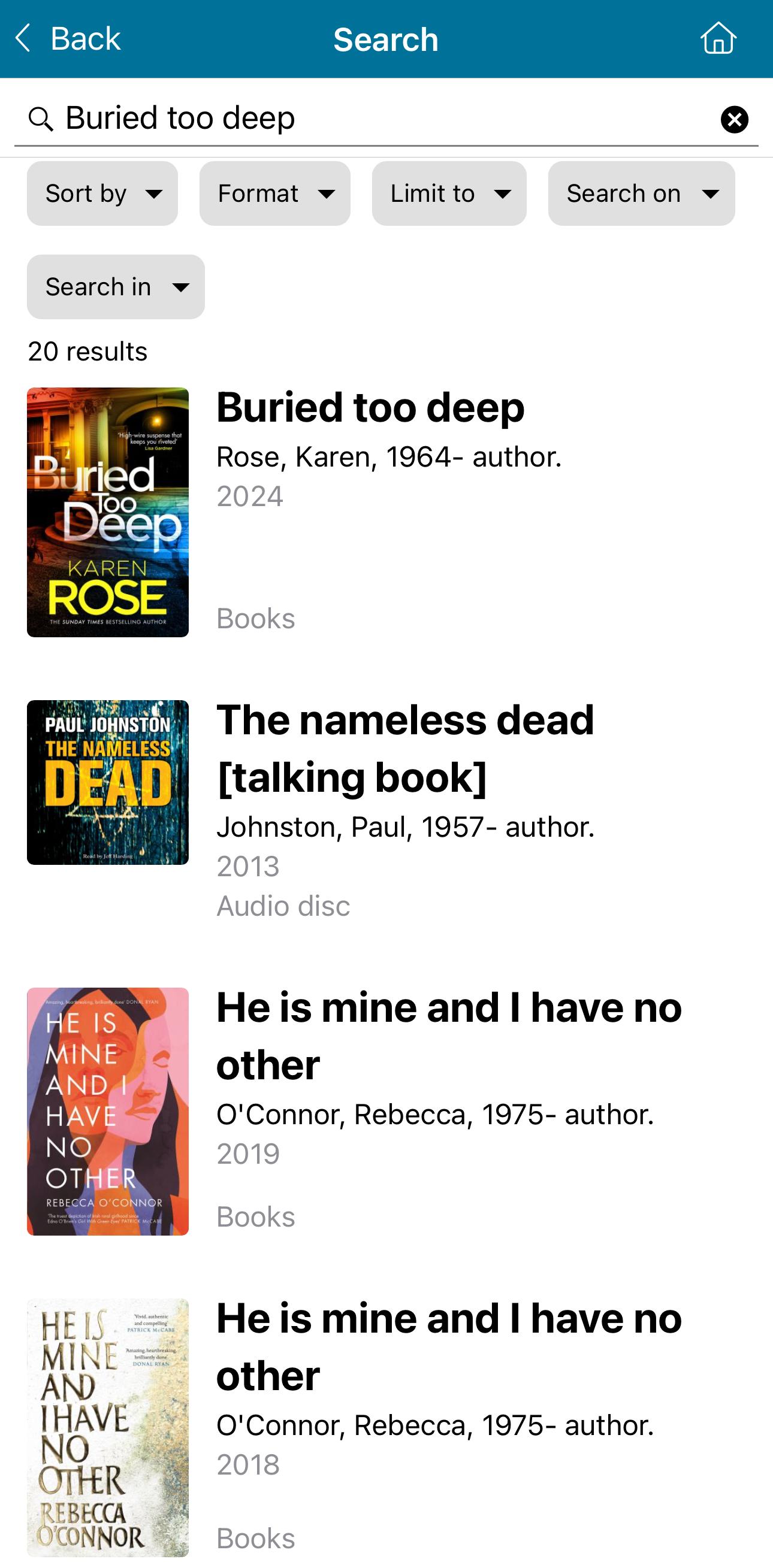Open the beige He Is Mine 2018 cover

click(x=108, y=1427)
